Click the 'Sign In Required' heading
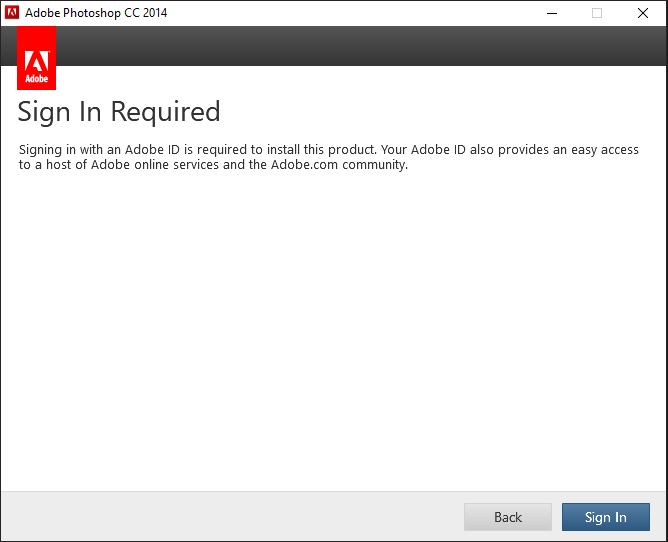The height and width of the screenshot is (542, 668). (x=119, y=111)
